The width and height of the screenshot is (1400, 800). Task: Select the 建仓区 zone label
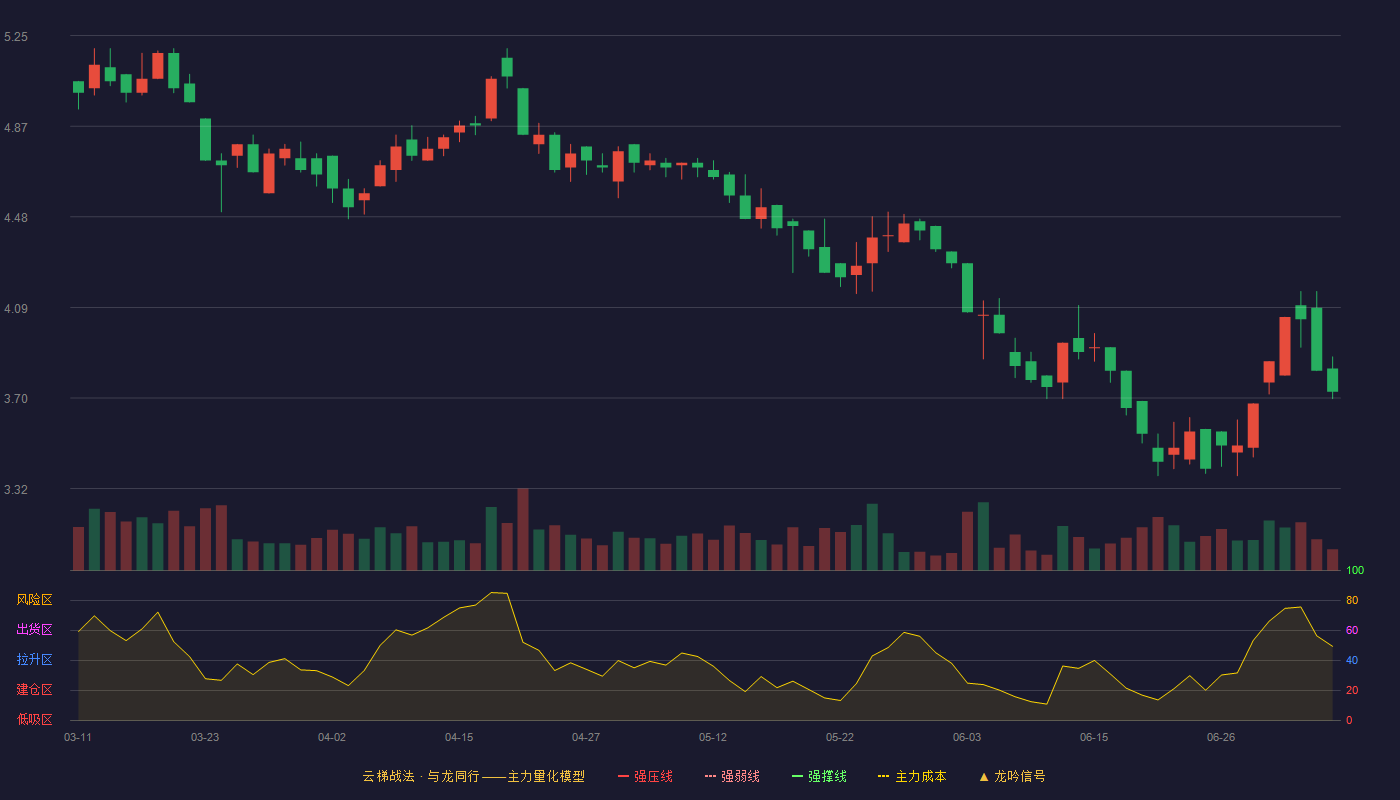point(34,690)
